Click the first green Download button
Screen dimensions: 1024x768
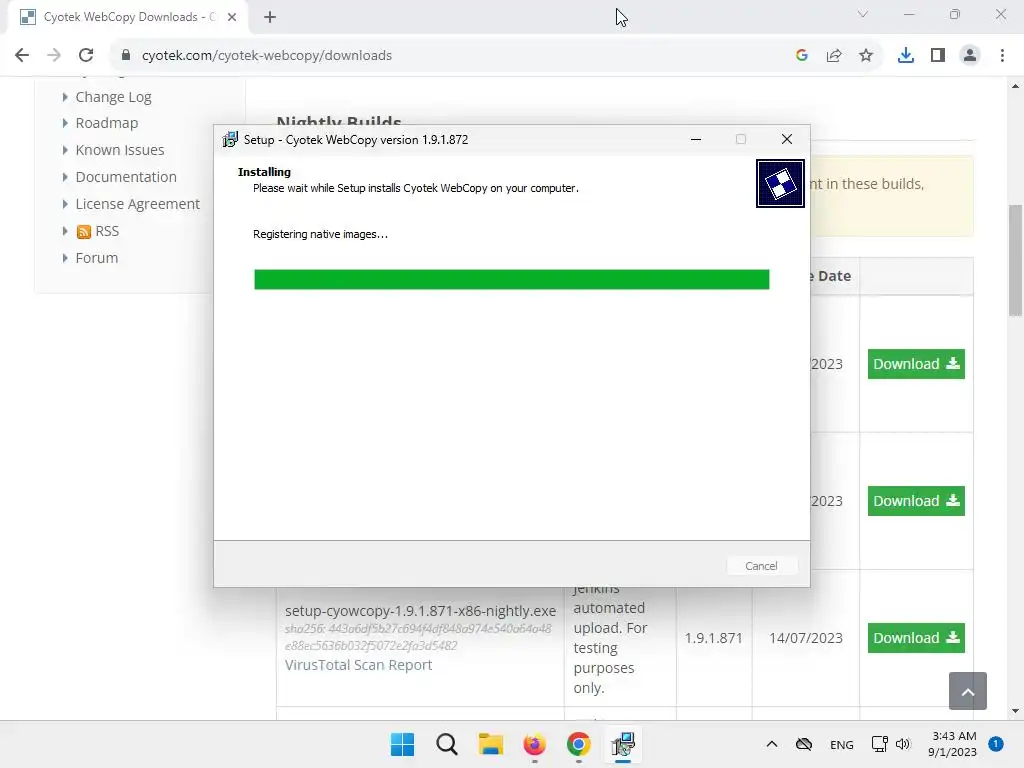pyautogui.click(x=916, y=364)
